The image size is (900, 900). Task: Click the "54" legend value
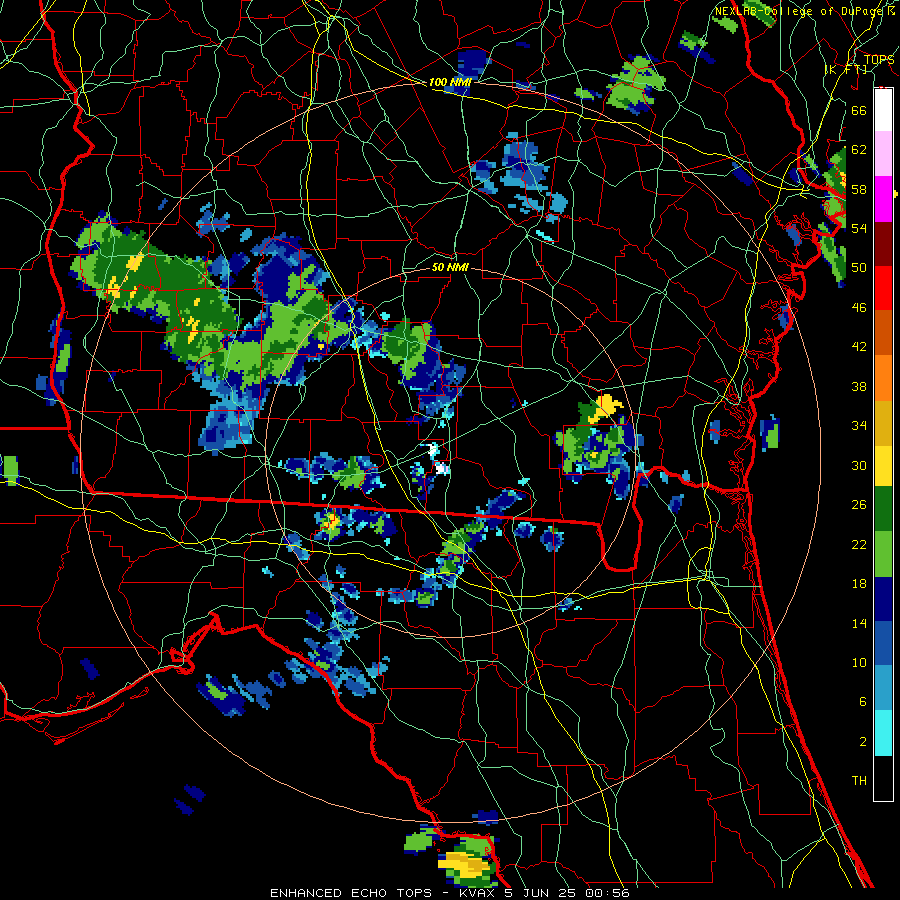point(859,228)
